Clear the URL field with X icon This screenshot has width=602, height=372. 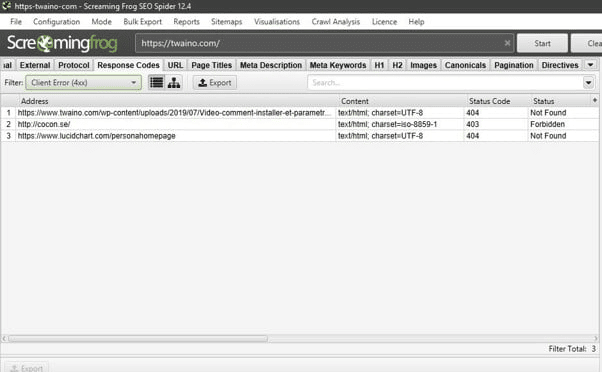(x=507, y=43)
